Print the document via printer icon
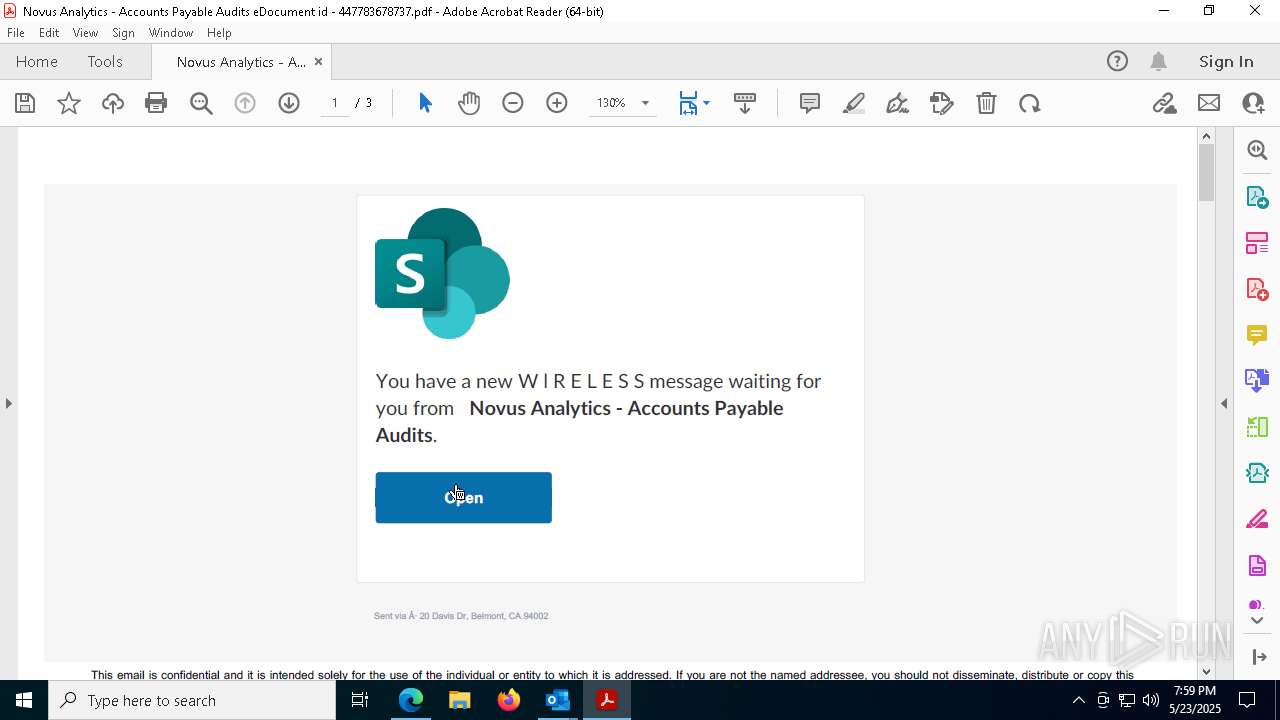 point(156,103)
